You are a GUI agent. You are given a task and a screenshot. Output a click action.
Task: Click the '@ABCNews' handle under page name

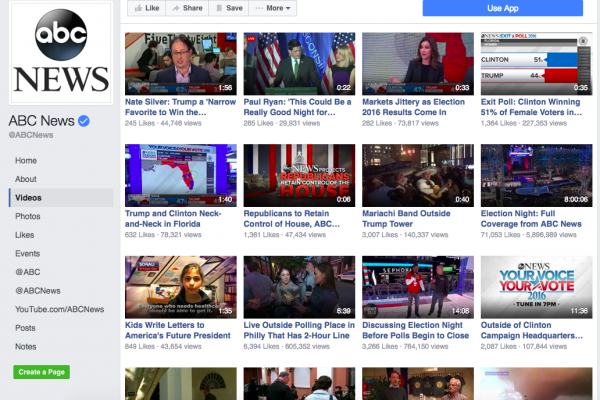[31, 135]
